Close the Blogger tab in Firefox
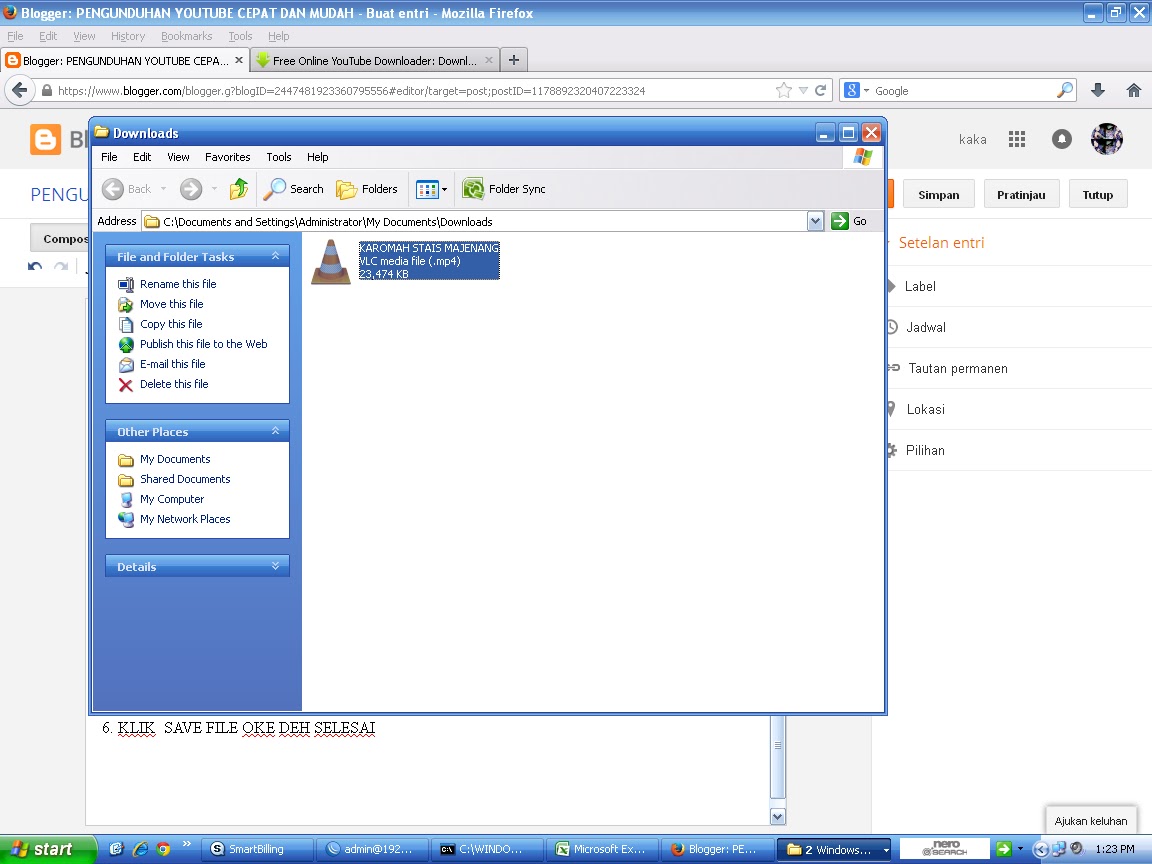 click(x=238, y=60)
